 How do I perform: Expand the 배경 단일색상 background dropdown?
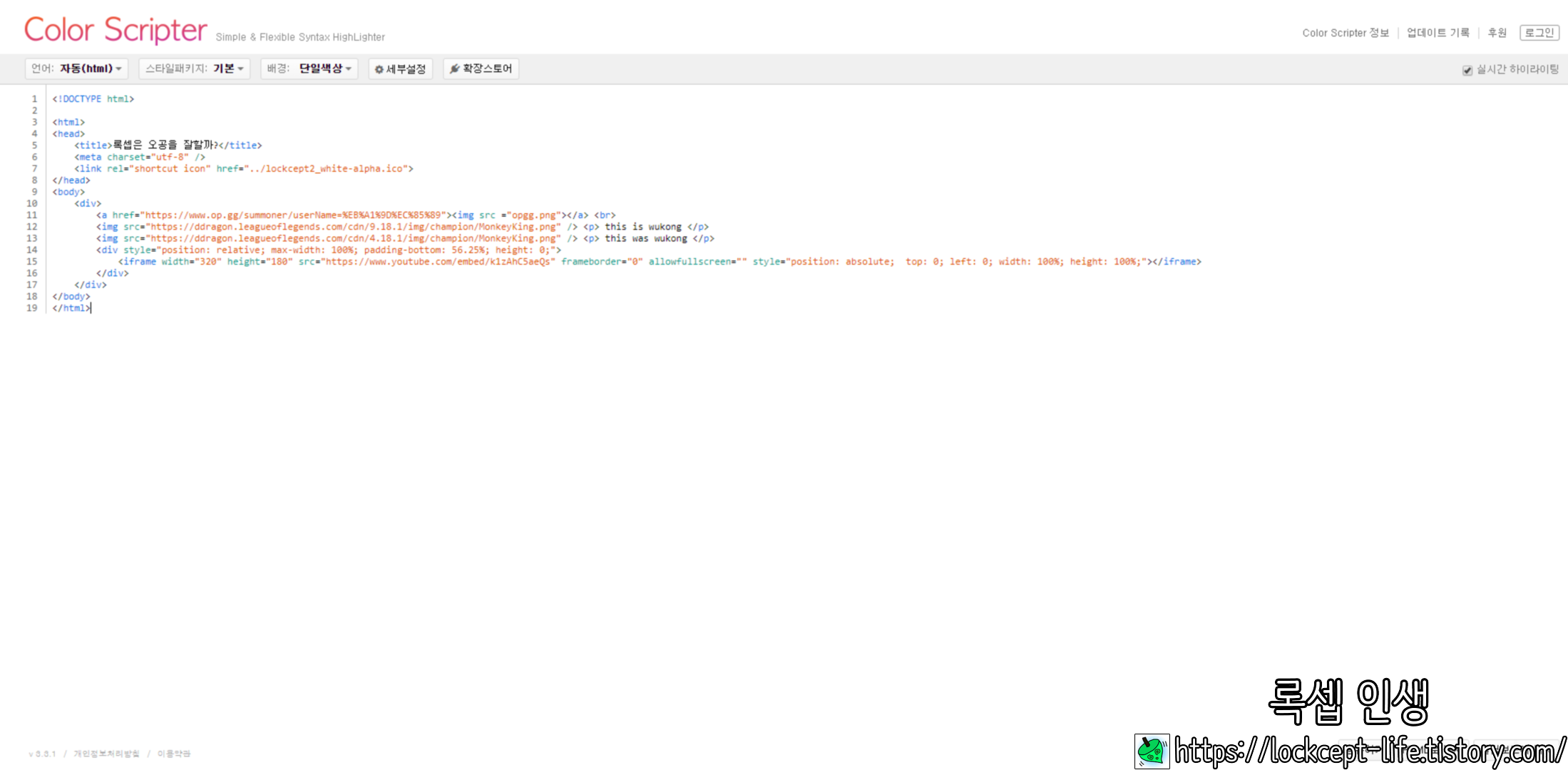(309, 68)
